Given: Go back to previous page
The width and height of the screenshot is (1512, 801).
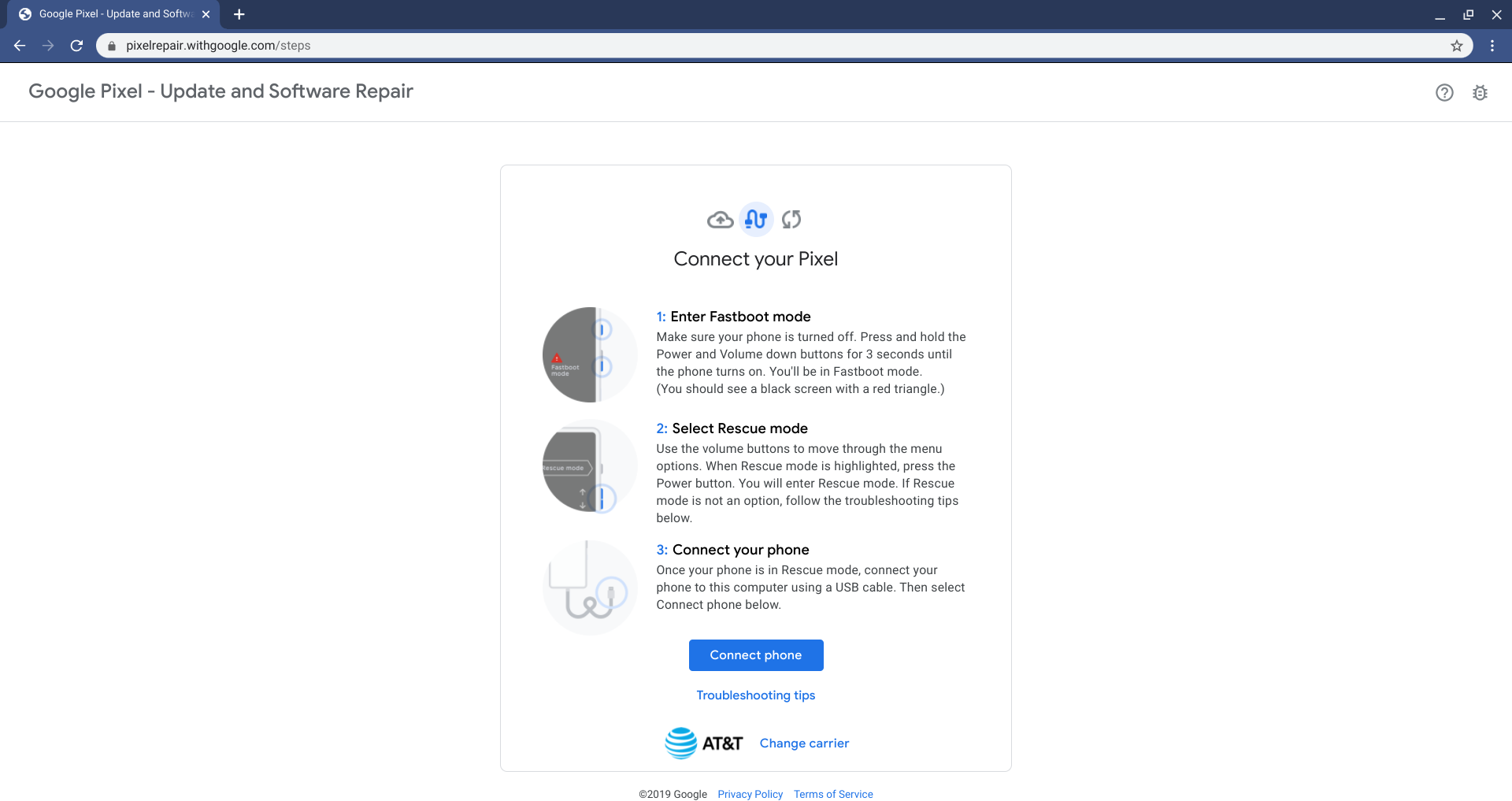Looking at the screenshot, I should click(20, 46).
